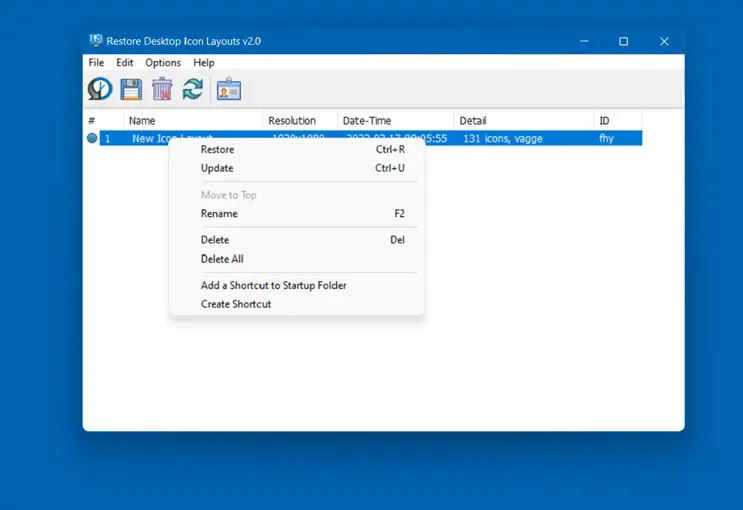Sort by the Date-Time column header
This screenshot has width=743, height=510.
pyautogui.click(x=396, y=121)
